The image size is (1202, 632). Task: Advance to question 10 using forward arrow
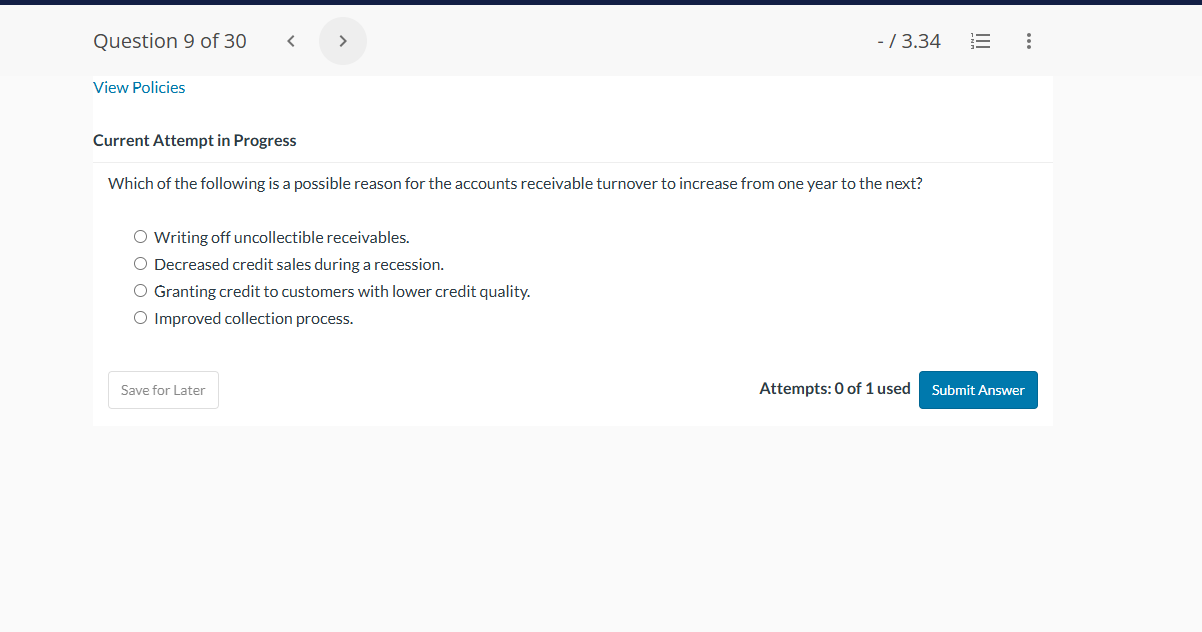pos(342,41)
